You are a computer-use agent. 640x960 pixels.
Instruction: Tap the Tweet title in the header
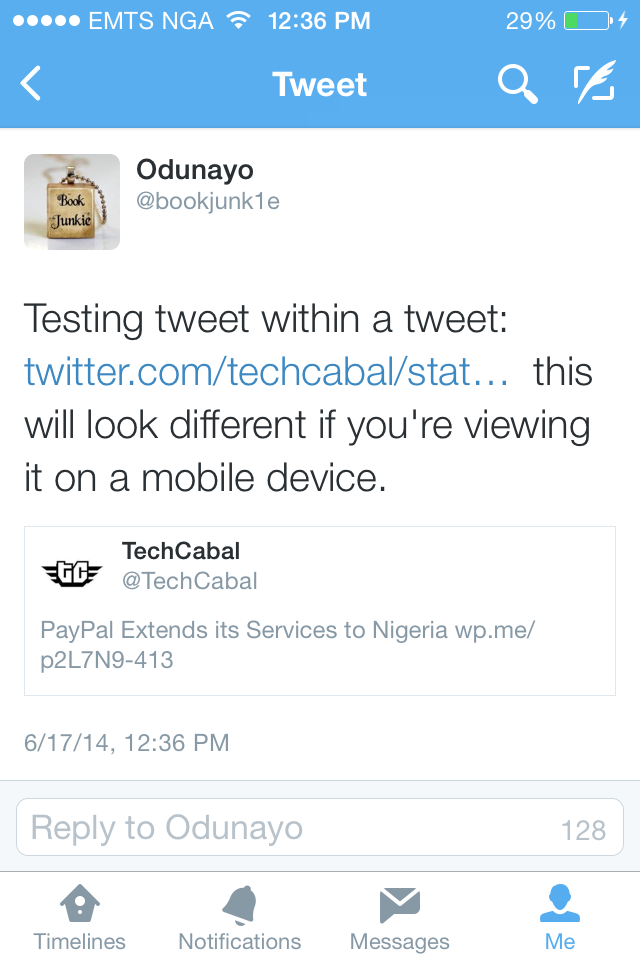(320, 85)
